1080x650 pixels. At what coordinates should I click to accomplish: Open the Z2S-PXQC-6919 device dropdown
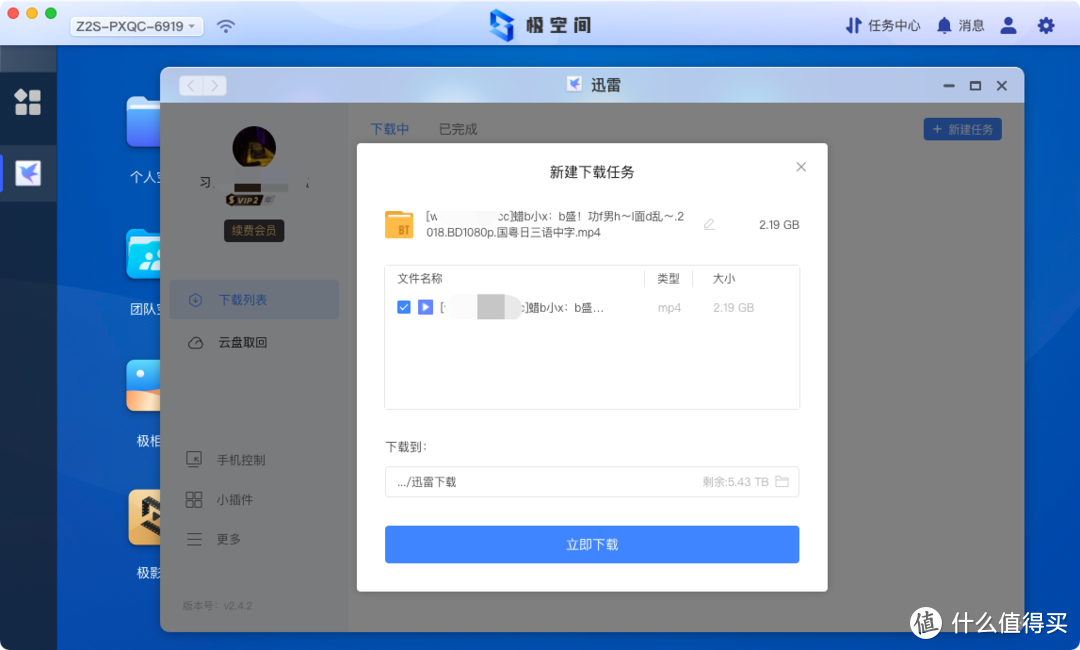click(x=136, y=25)
